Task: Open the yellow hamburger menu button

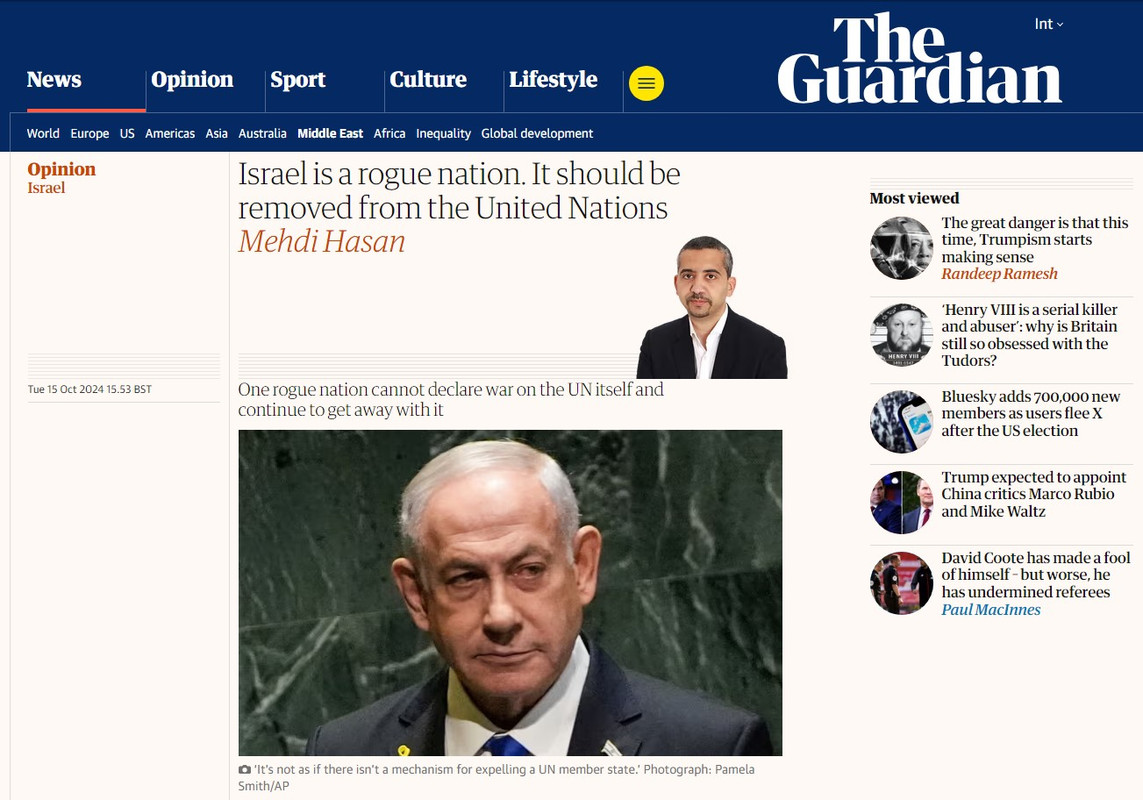Action: 646,83
